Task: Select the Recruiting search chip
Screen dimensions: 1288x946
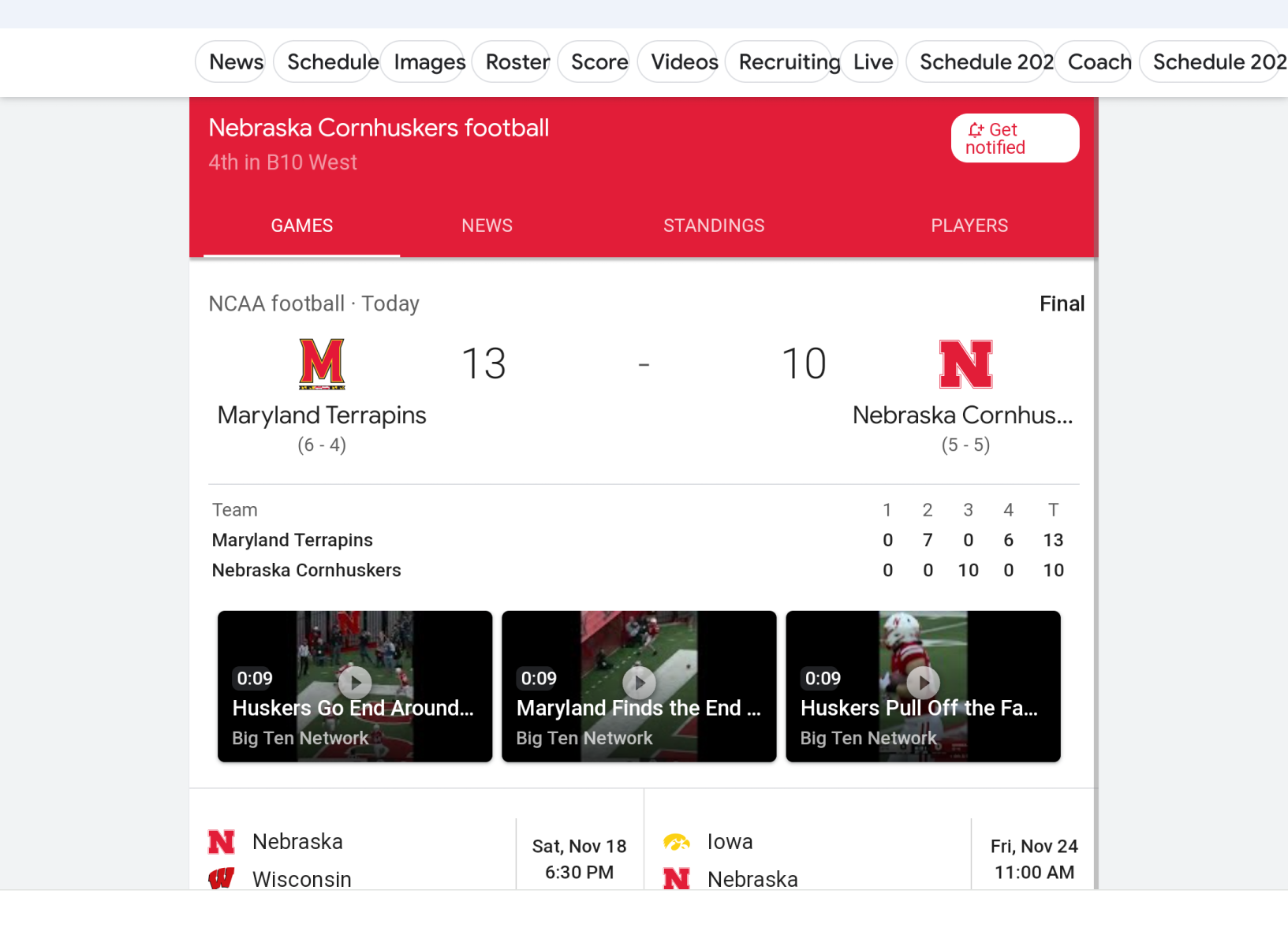Action: (789, 61)
